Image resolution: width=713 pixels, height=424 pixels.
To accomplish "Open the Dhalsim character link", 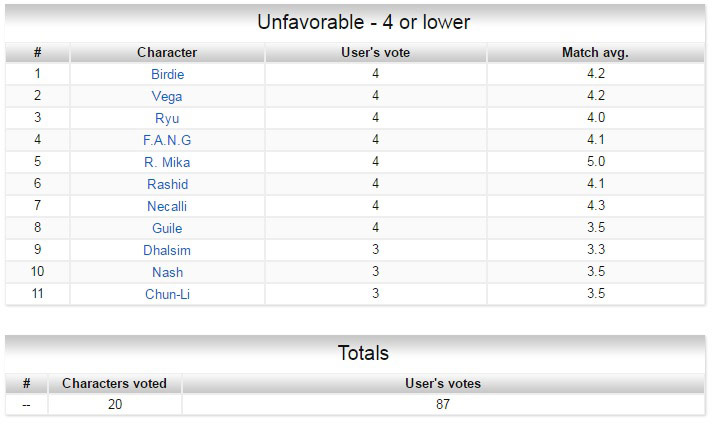I will [167, 250].
